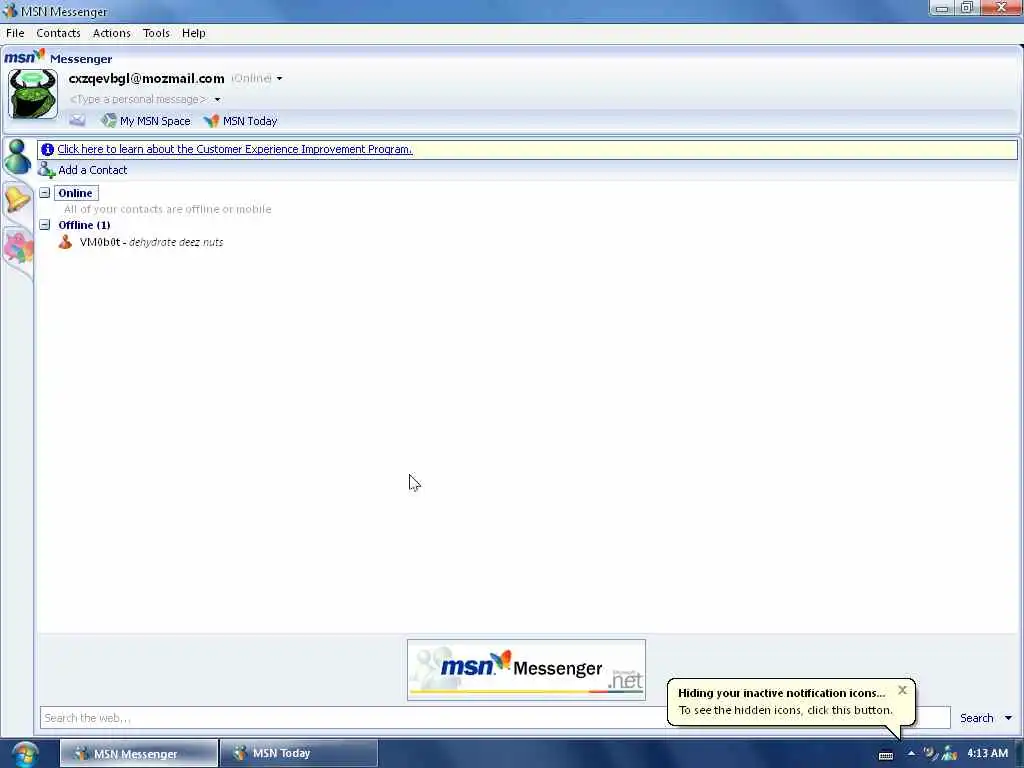Open the File menu
Viewport: 1024px width, 768px height.
[x=15, y=33]
